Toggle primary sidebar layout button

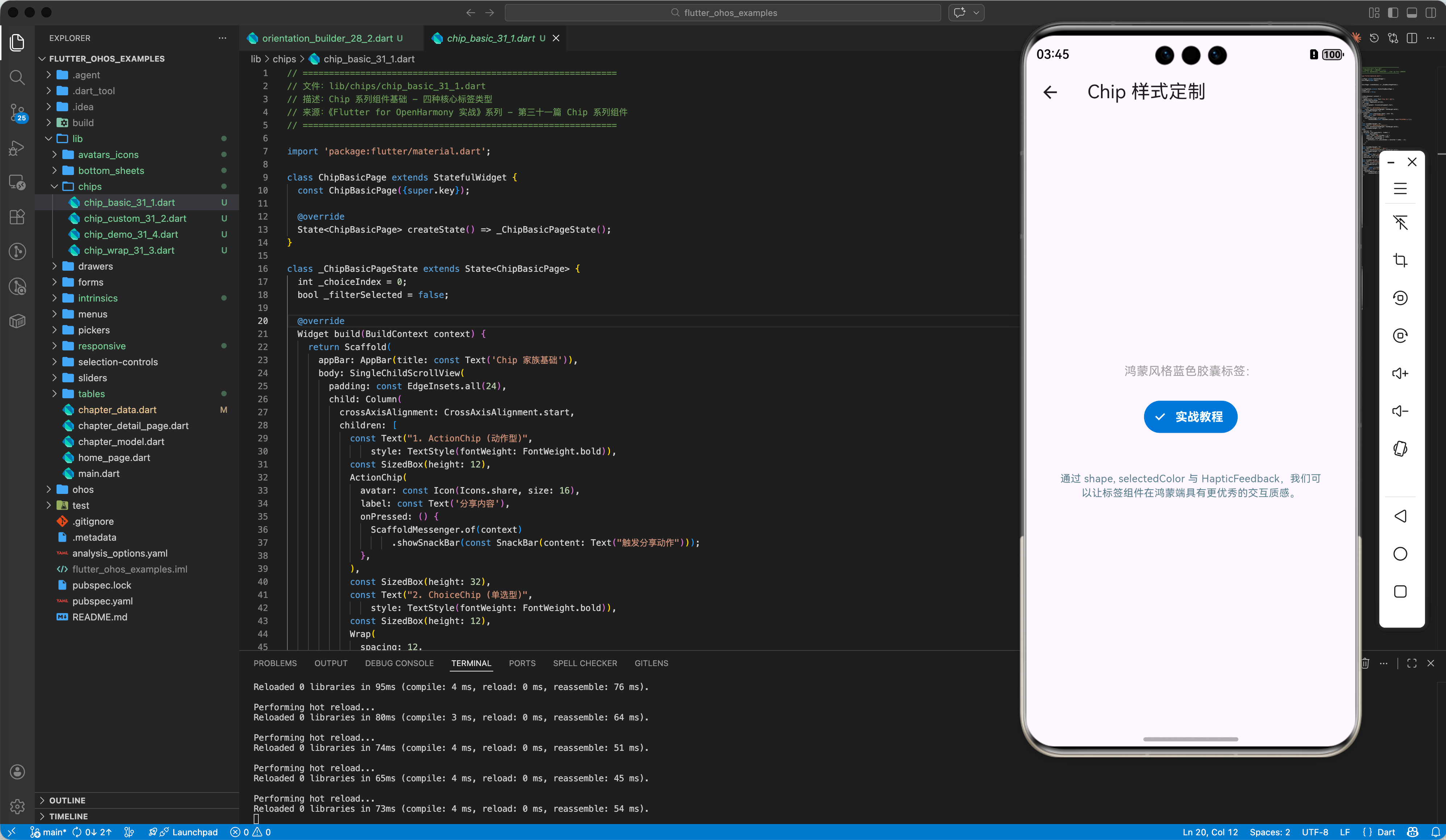pos(1393,13)
